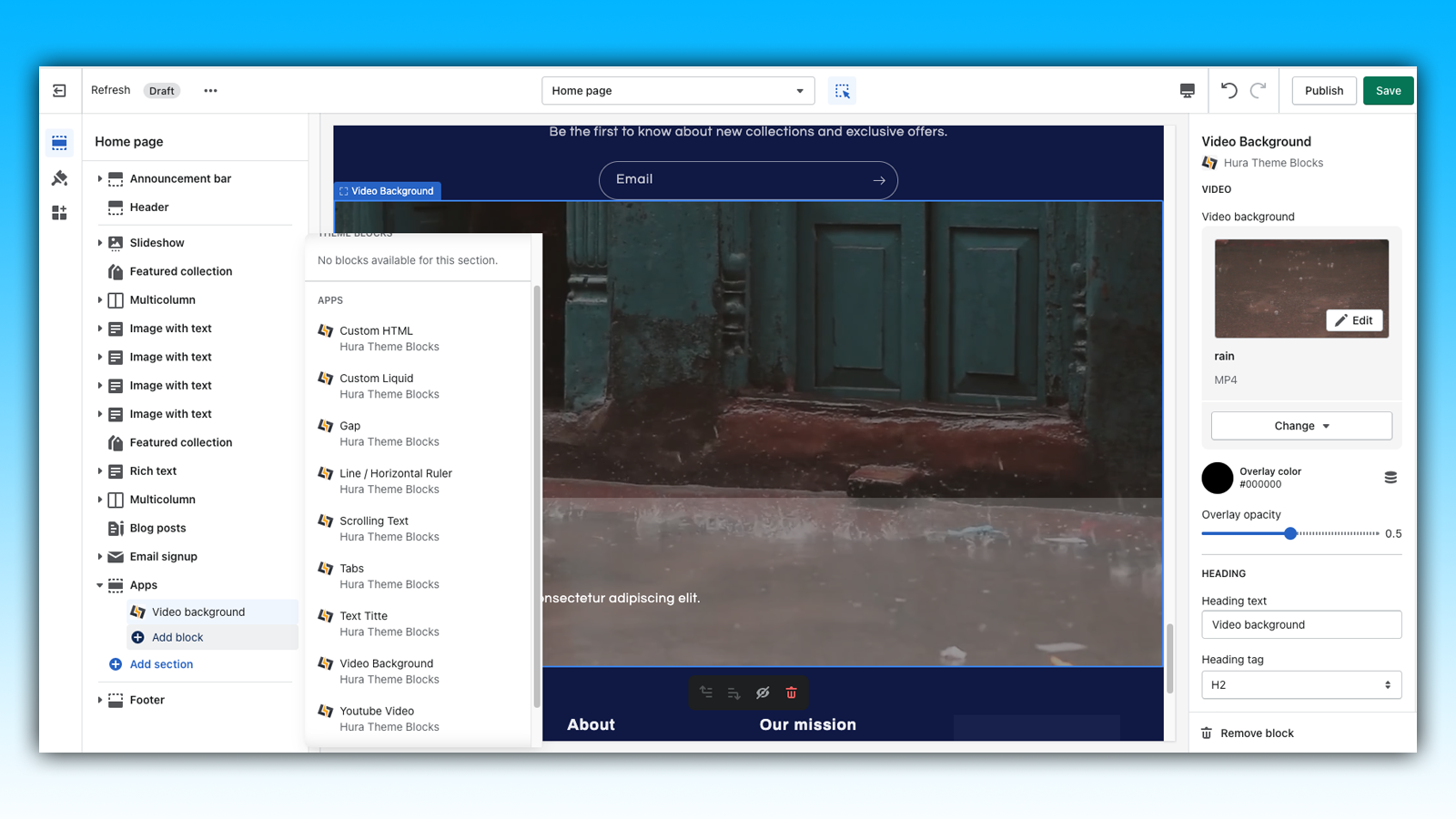
Task: Expand the Announcement bar section
Action: [99, 179]
